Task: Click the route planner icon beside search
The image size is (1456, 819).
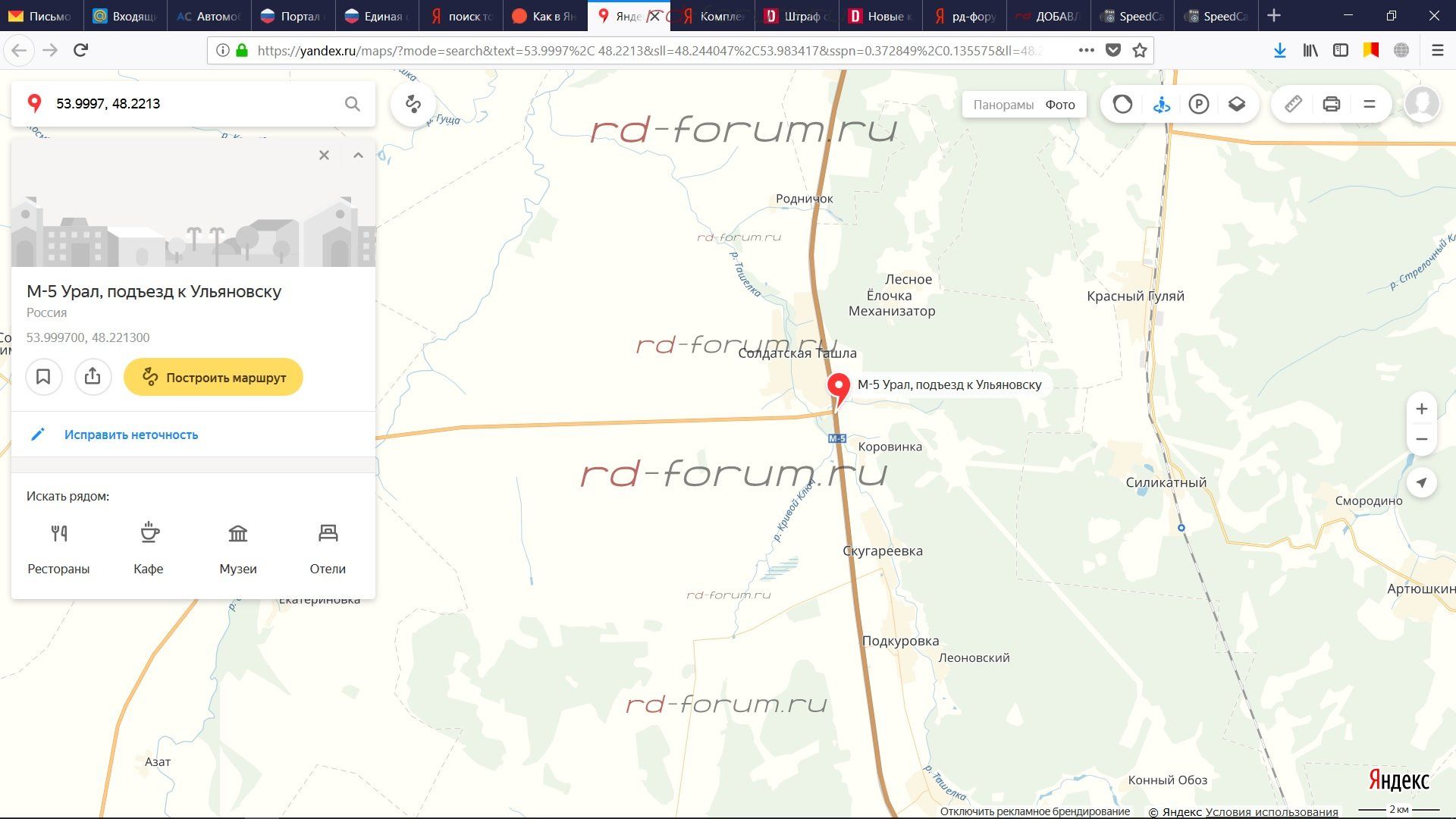Action: [413, 104]
